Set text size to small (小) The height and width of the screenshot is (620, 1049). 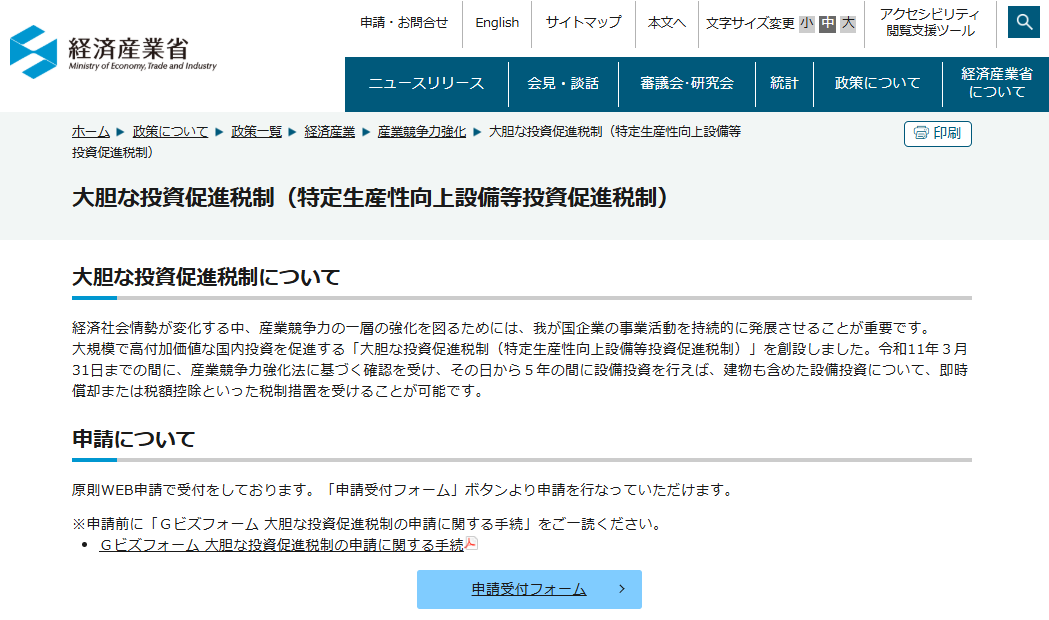tap(807, 23)
